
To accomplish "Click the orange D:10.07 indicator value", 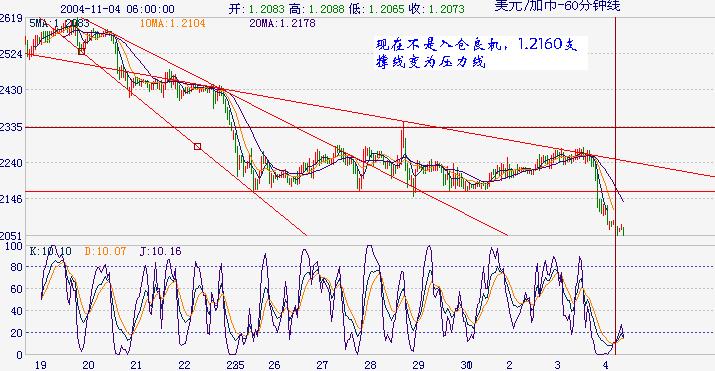I will (105, 251).
